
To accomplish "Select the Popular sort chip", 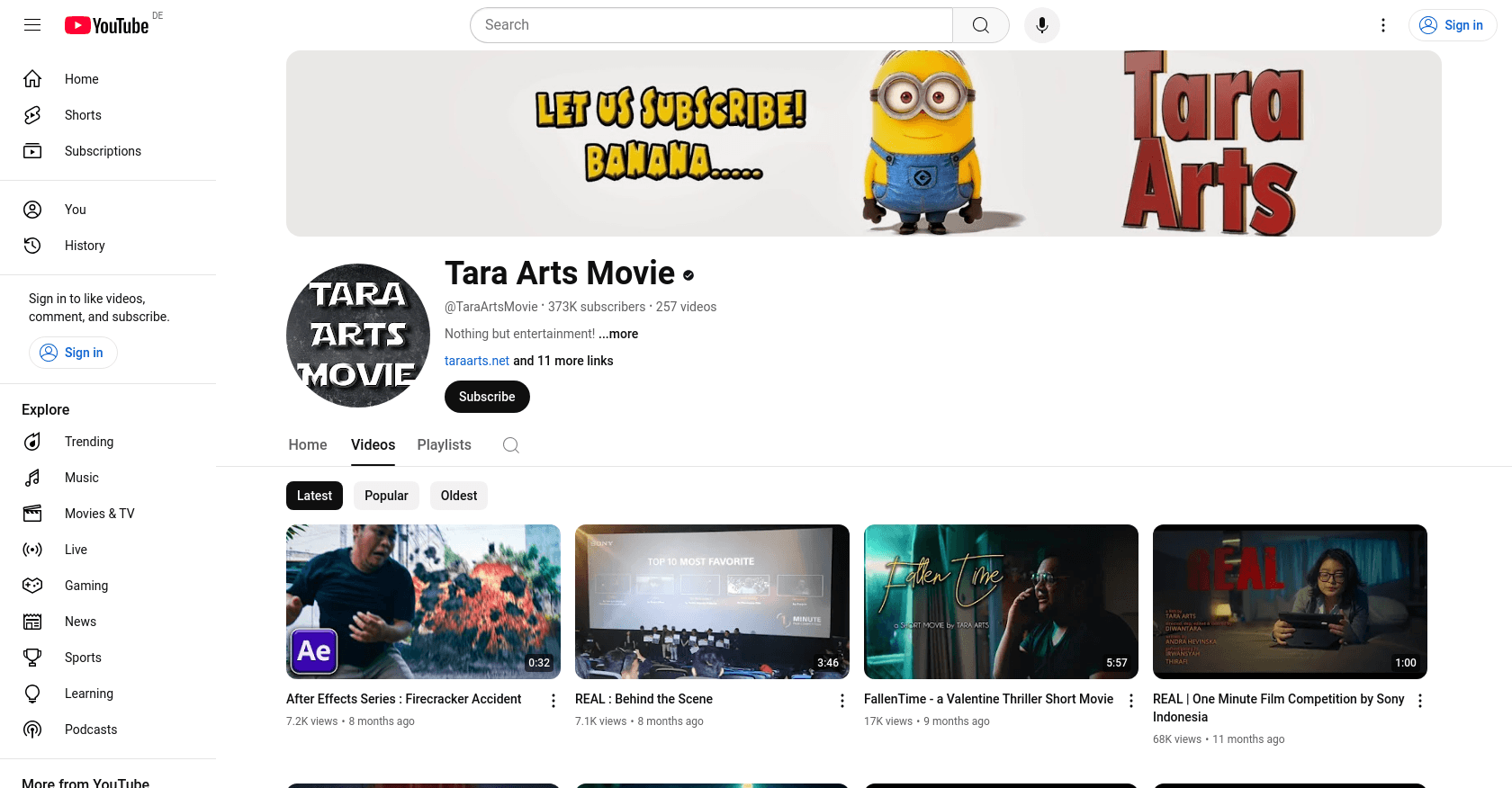I will (x=386, y=496).
